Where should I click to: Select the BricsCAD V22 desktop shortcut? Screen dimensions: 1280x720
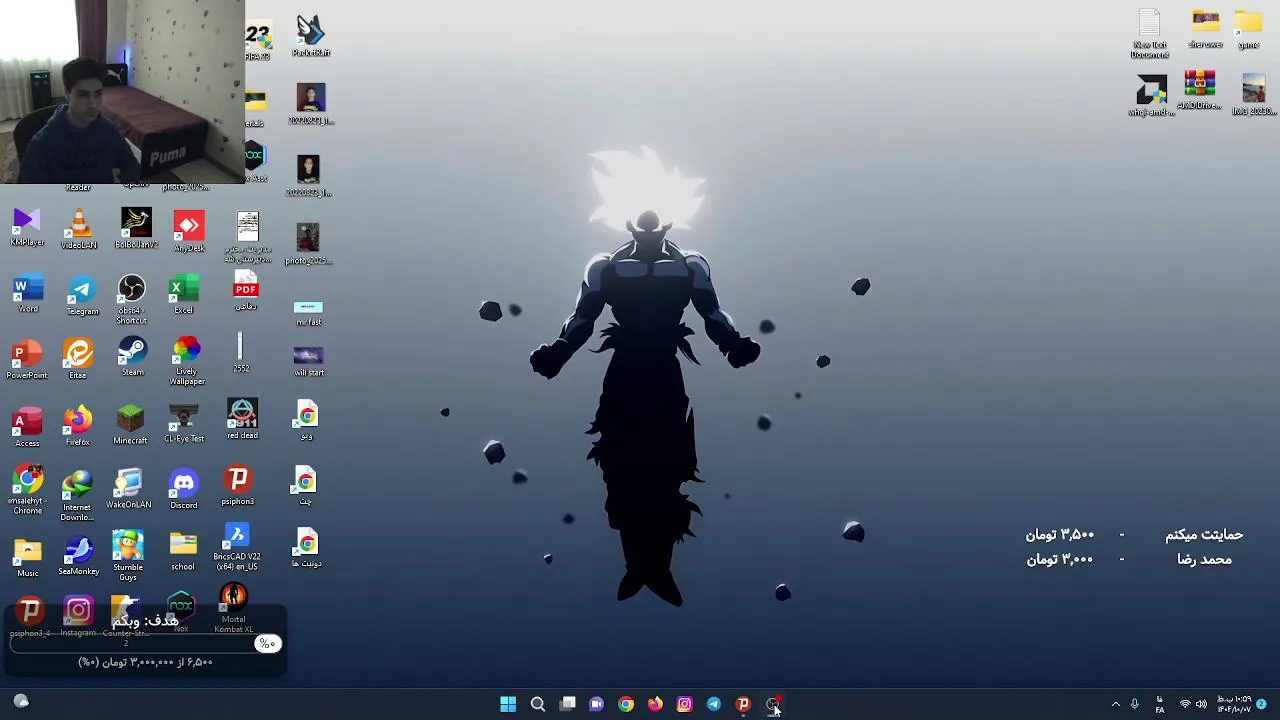pyautogui.click(x=237, y=548)
